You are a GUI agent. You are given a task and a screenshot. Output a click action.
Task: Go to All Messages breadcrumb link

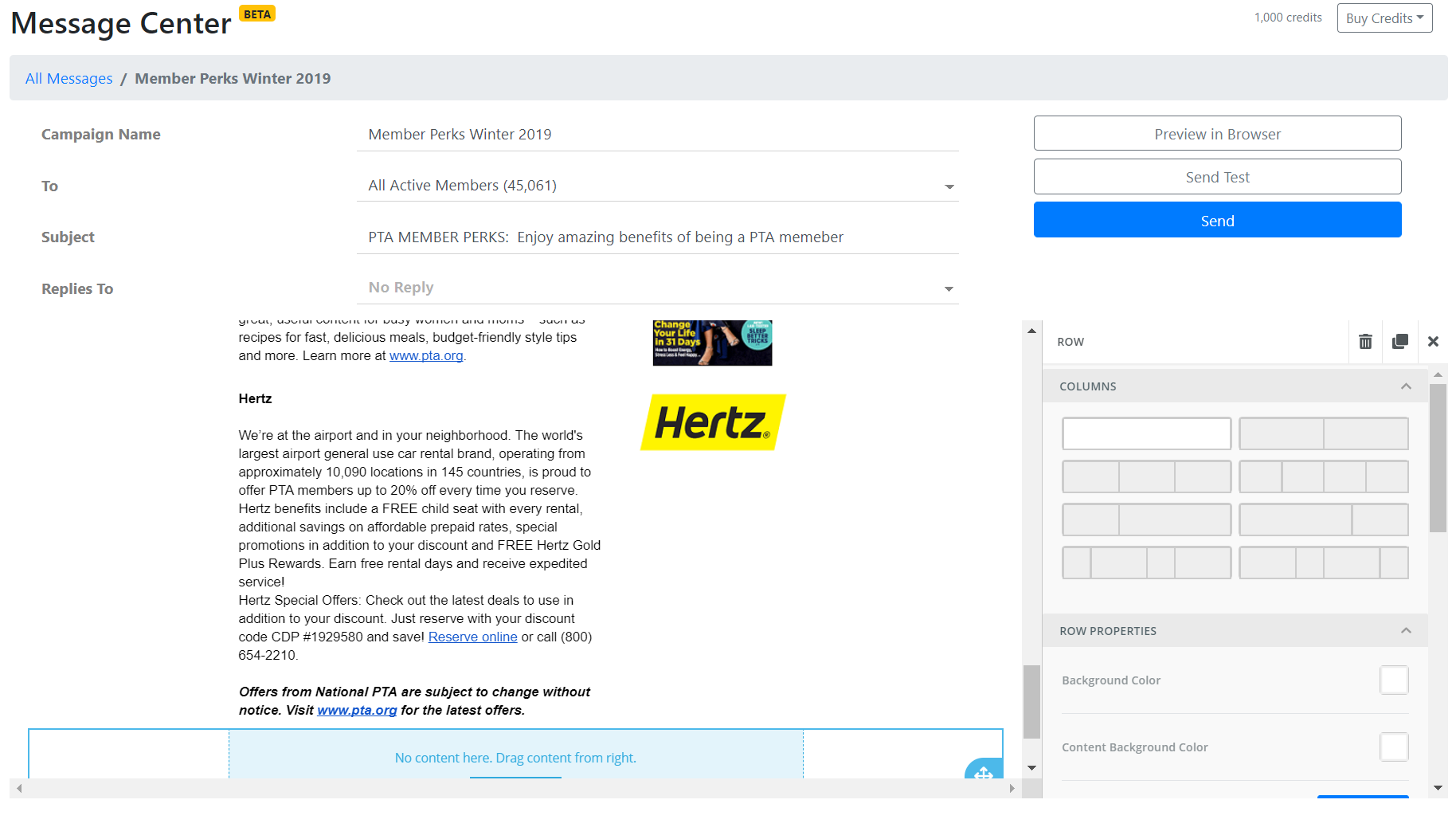click(x=69, y=79)
